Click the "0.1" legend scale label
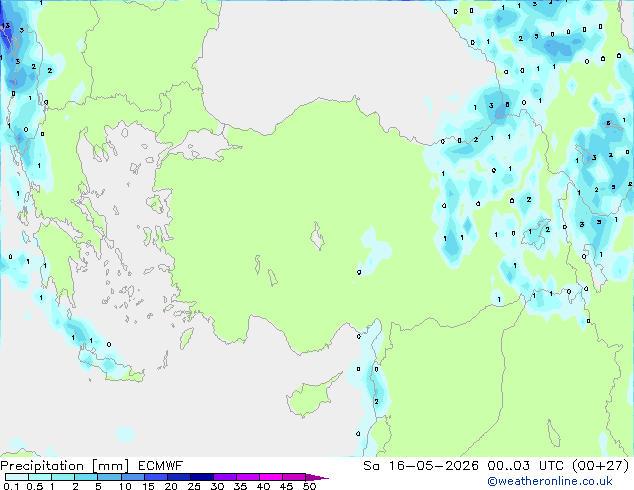The image size is (634, 490). (11, 486)
